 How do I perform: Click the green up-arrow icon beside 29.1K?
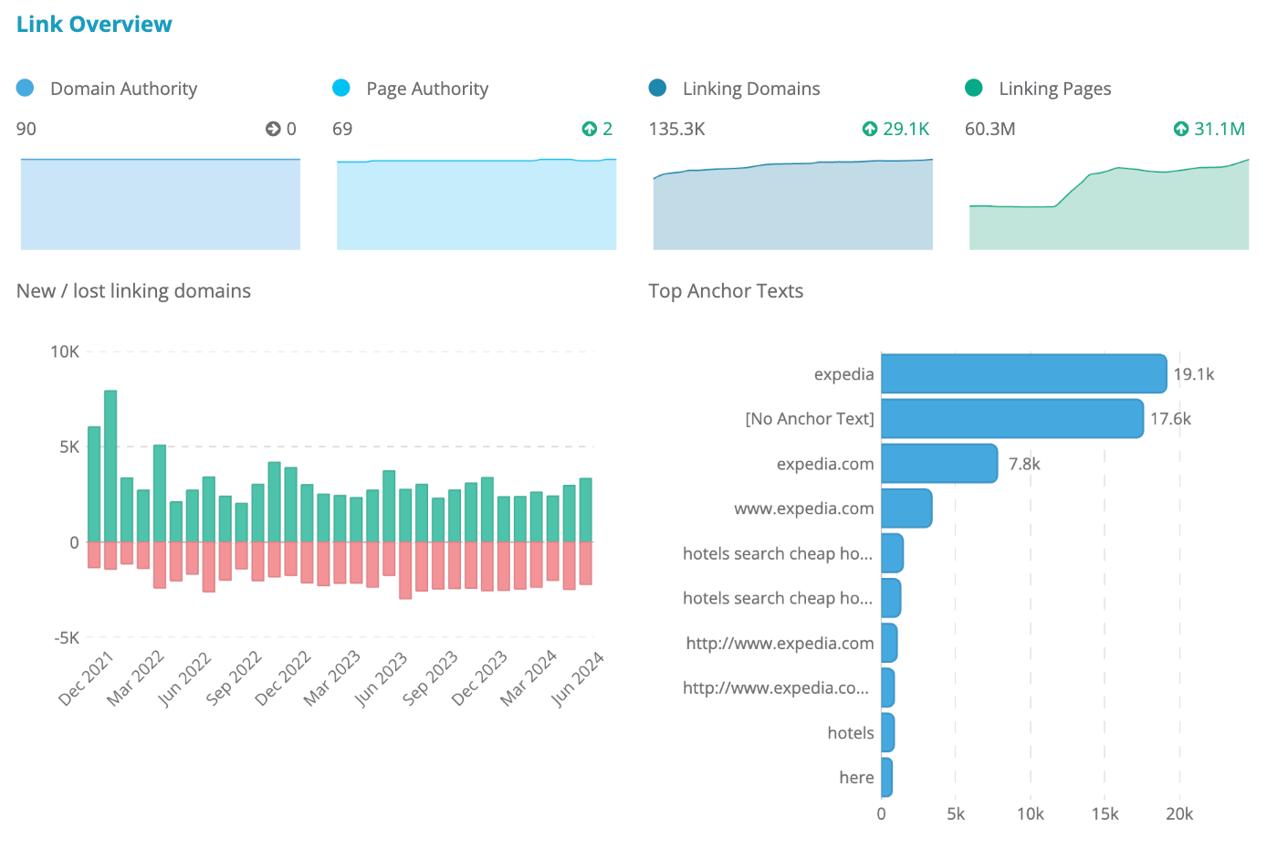coord(869,129)
